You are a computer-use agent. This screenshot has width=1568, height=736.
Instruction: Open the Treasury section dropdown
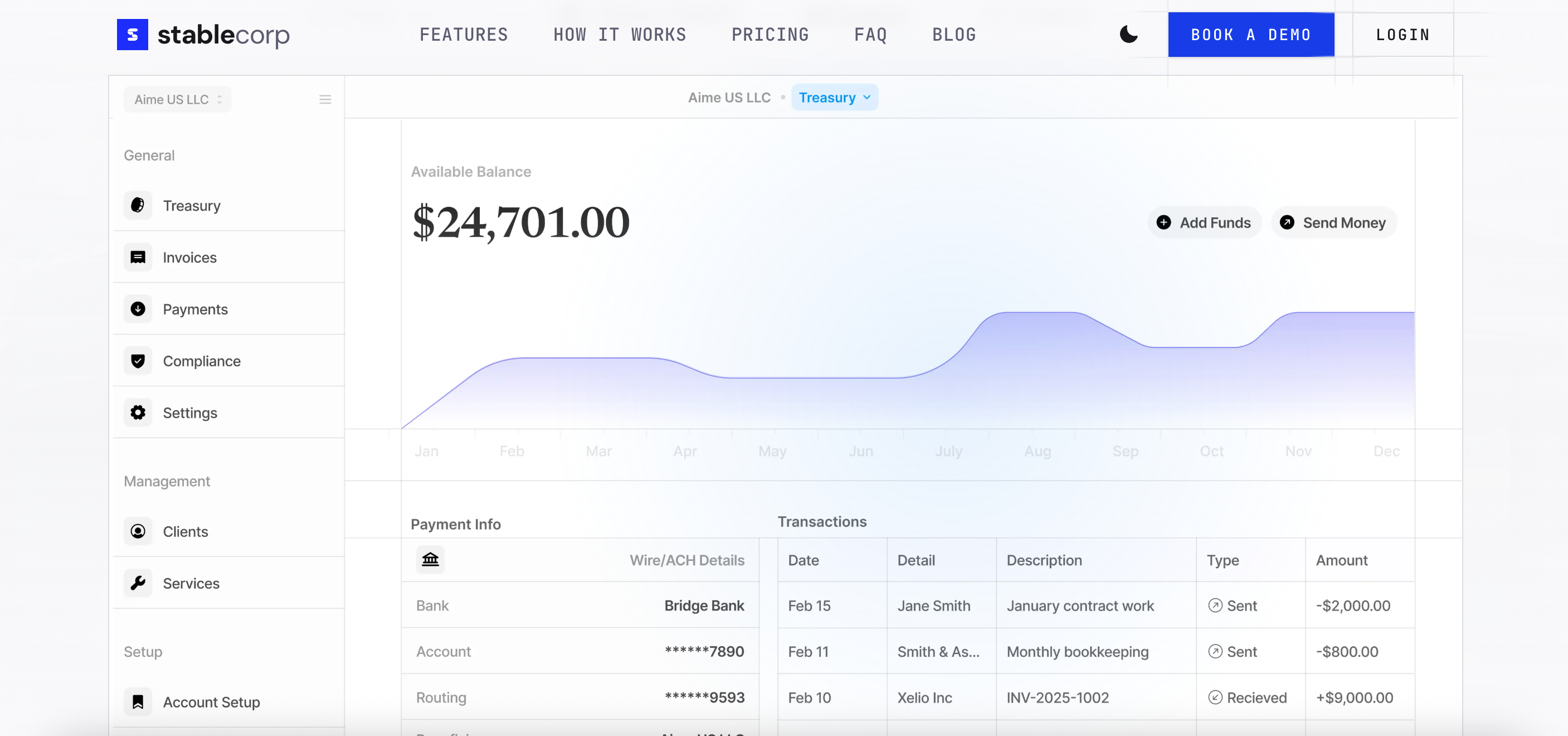coord(835,97)
